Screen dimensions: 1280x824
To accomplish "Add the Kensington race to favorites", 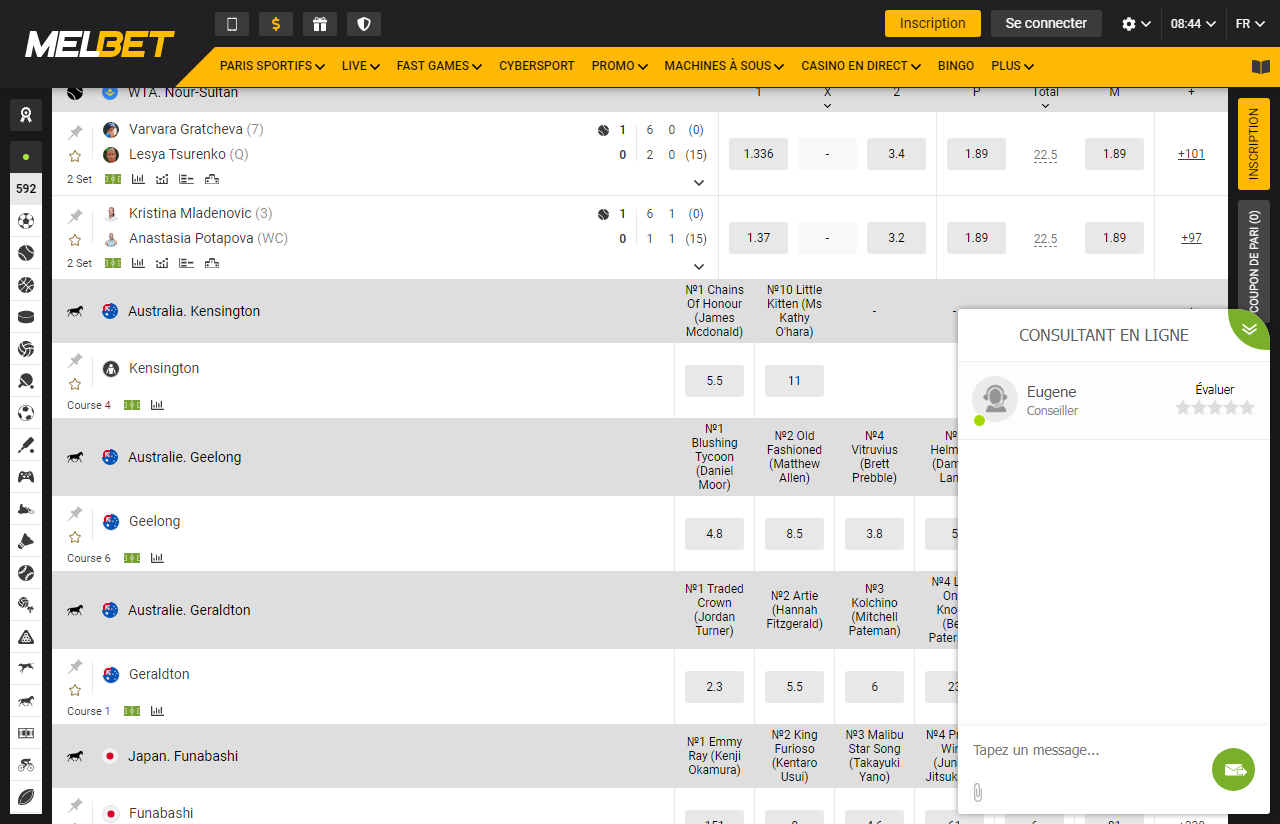I will 75,384.
